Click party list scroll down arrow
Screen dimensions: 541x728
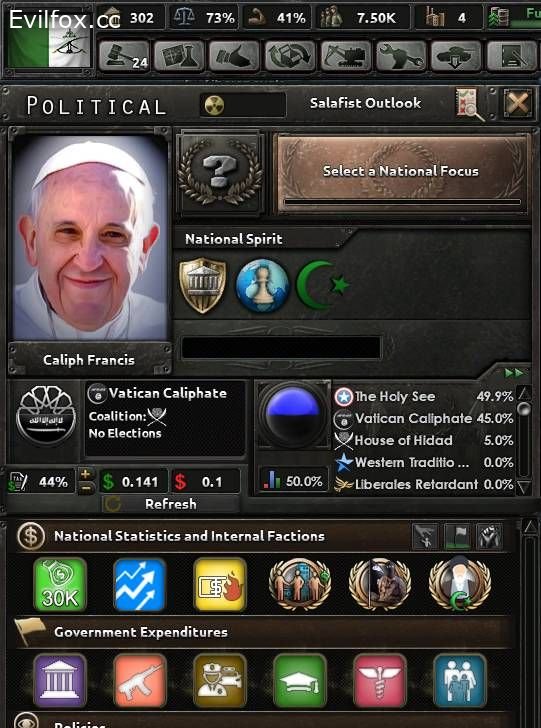tap(524, 487)
